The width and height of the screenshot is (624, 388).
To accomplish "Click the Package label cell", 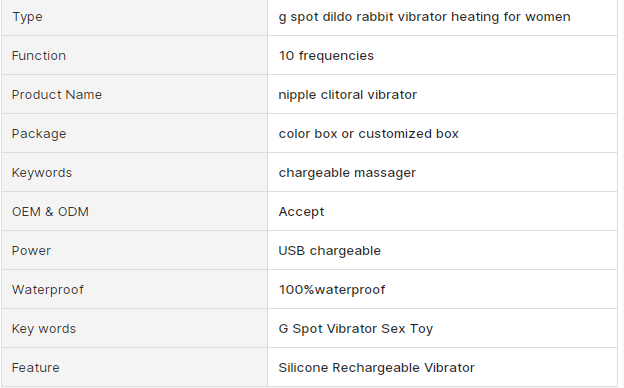I will pos(135,133).
